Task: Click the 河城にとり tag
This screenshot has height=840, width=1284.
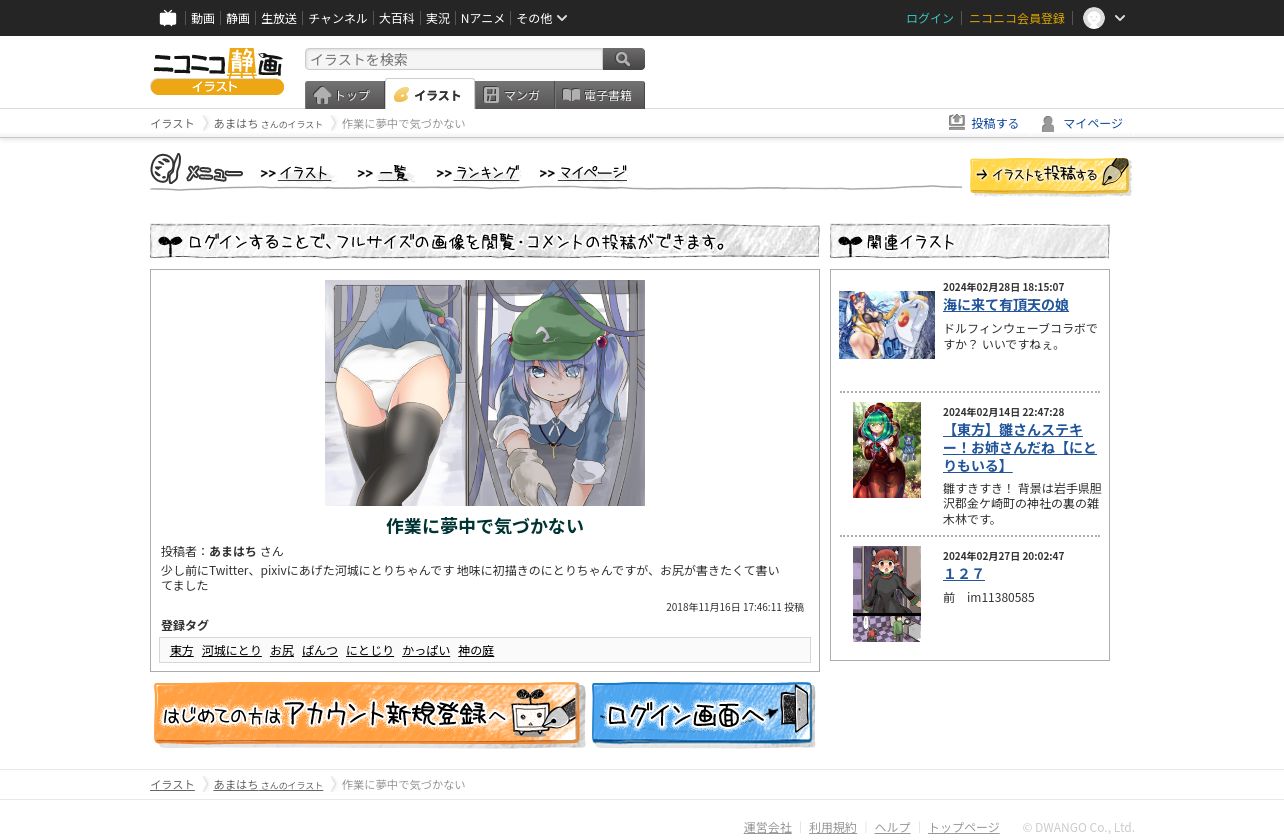Action: coord(232,651)
